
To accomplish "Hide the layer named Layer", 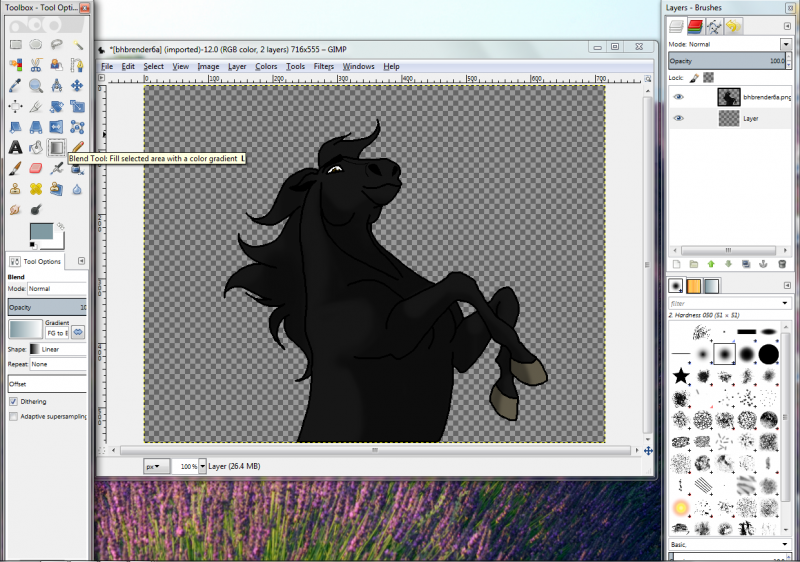I will coord(679,118).
